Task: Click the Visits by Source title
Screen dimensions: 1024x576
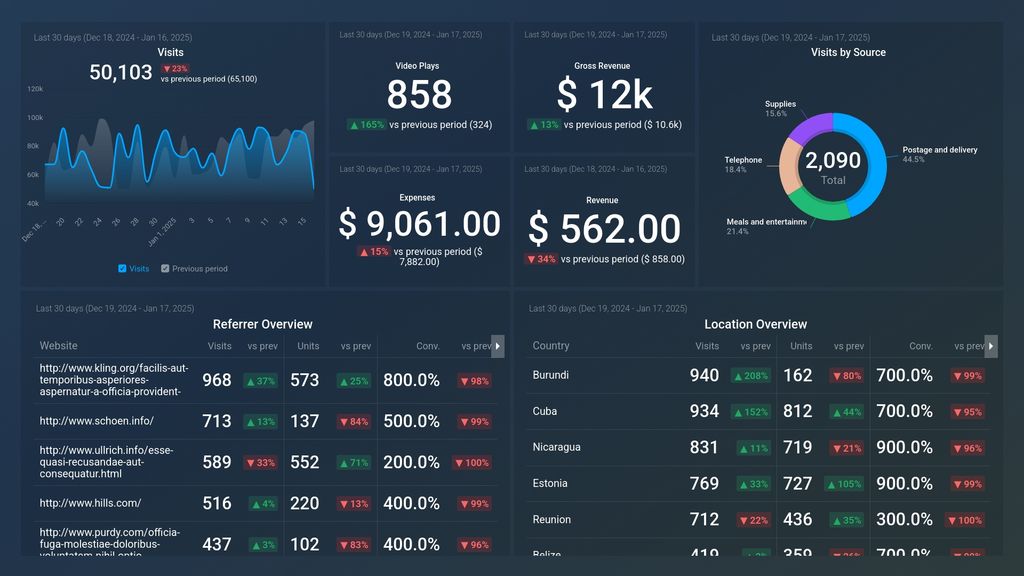Action: pyautogui.click(x=848, y=52)
